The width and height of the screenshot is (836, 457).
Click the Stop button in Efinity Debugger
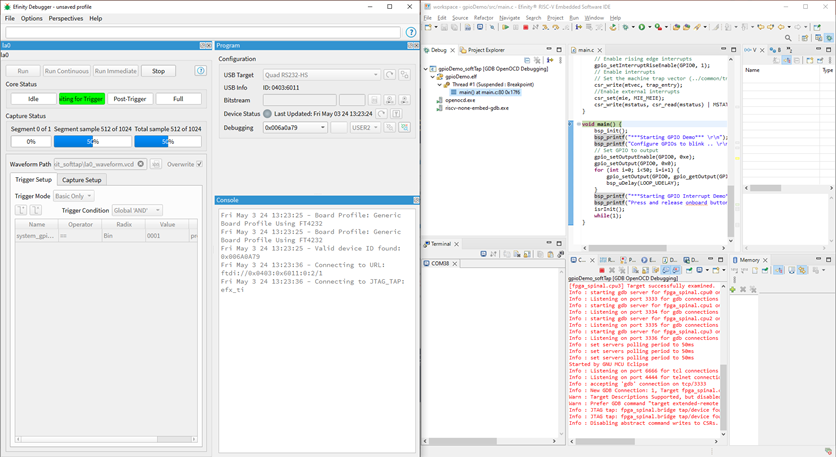coord(158,71)
